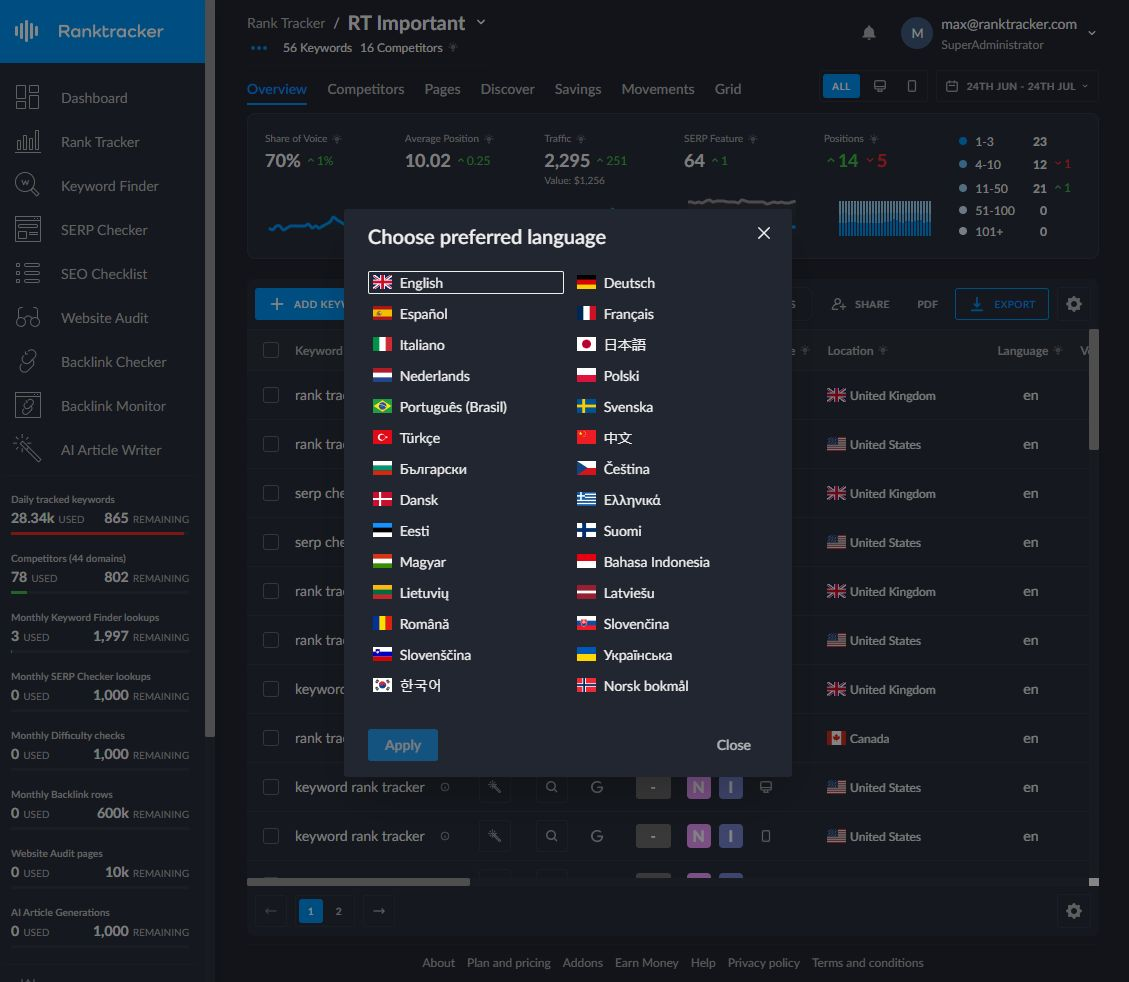Select Norsk bokmål language option

pos(632,685)
